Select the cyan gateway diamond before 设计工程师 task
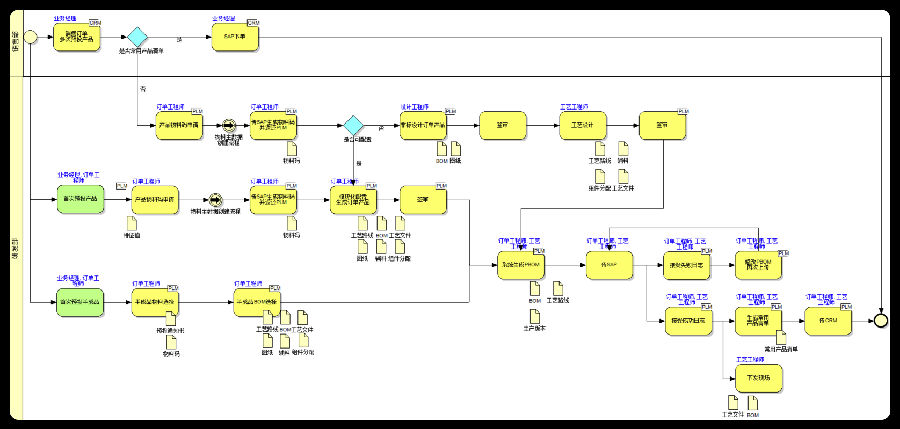Screen dimensions: 900x429 353,125
